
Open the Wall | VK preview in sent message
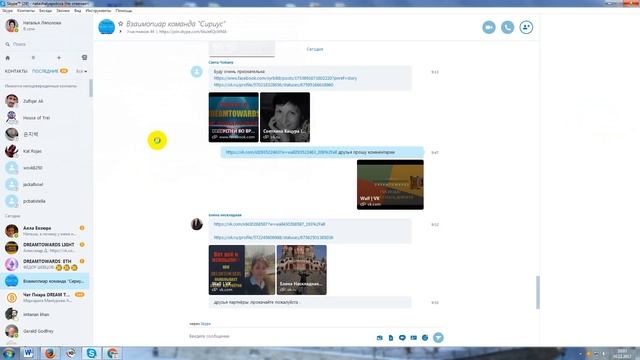390,184
